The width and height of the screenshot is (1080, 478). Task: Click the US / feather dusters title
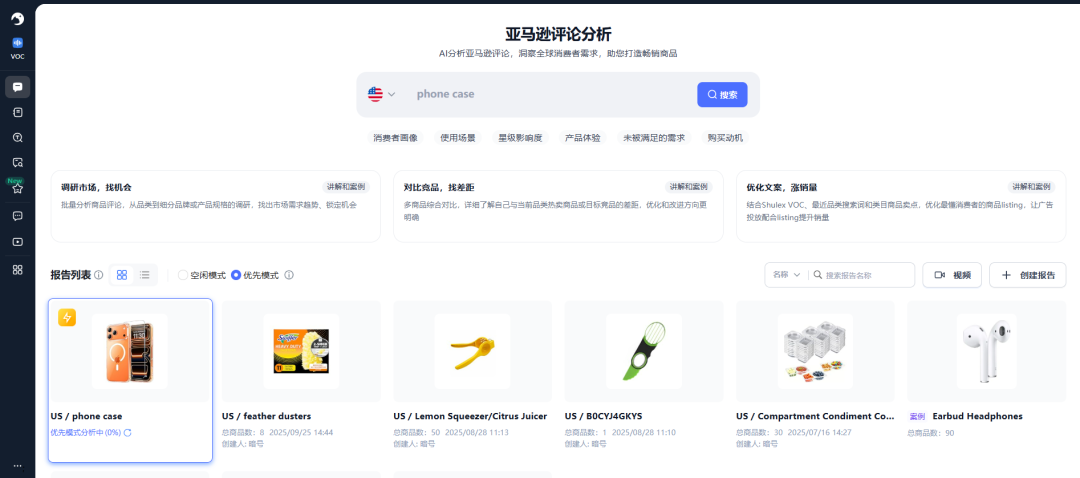point(267,416)
